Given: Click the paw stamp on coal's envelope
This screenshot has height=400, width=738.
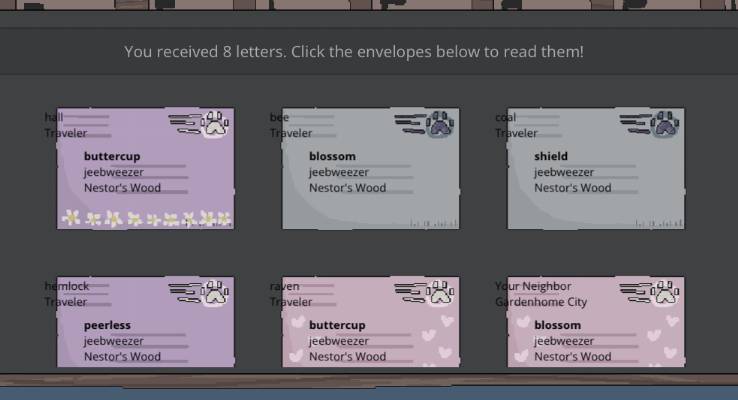Looking at the screenshot, I should click(665, 125).
